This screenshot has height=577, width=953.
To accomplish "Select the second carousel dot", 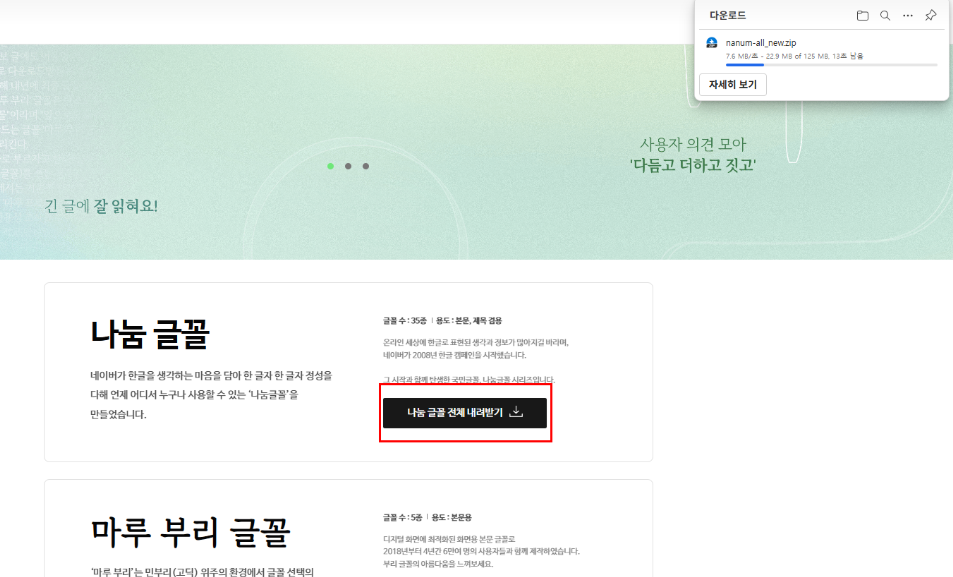I will tap(348, 166).
